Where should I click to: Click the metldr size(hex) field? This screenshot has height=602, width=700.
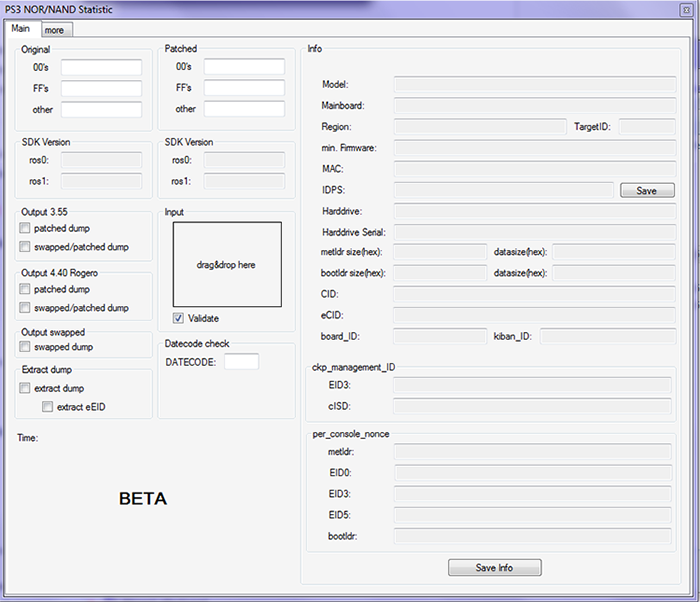coord(440,252)
